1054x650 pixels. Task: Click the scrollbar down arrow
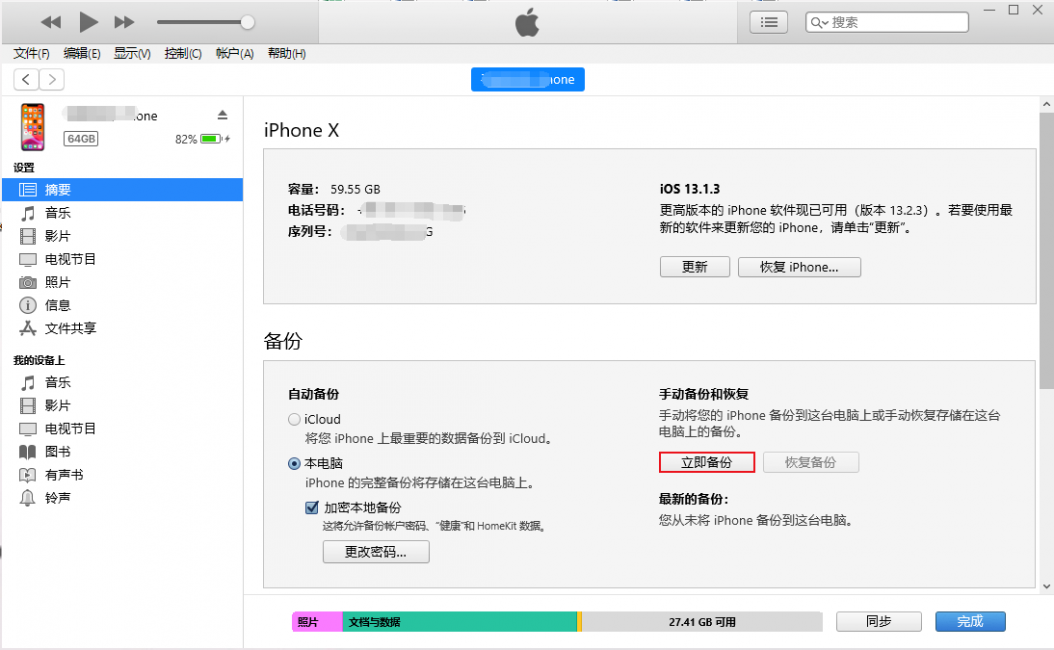pos(1046,586)
